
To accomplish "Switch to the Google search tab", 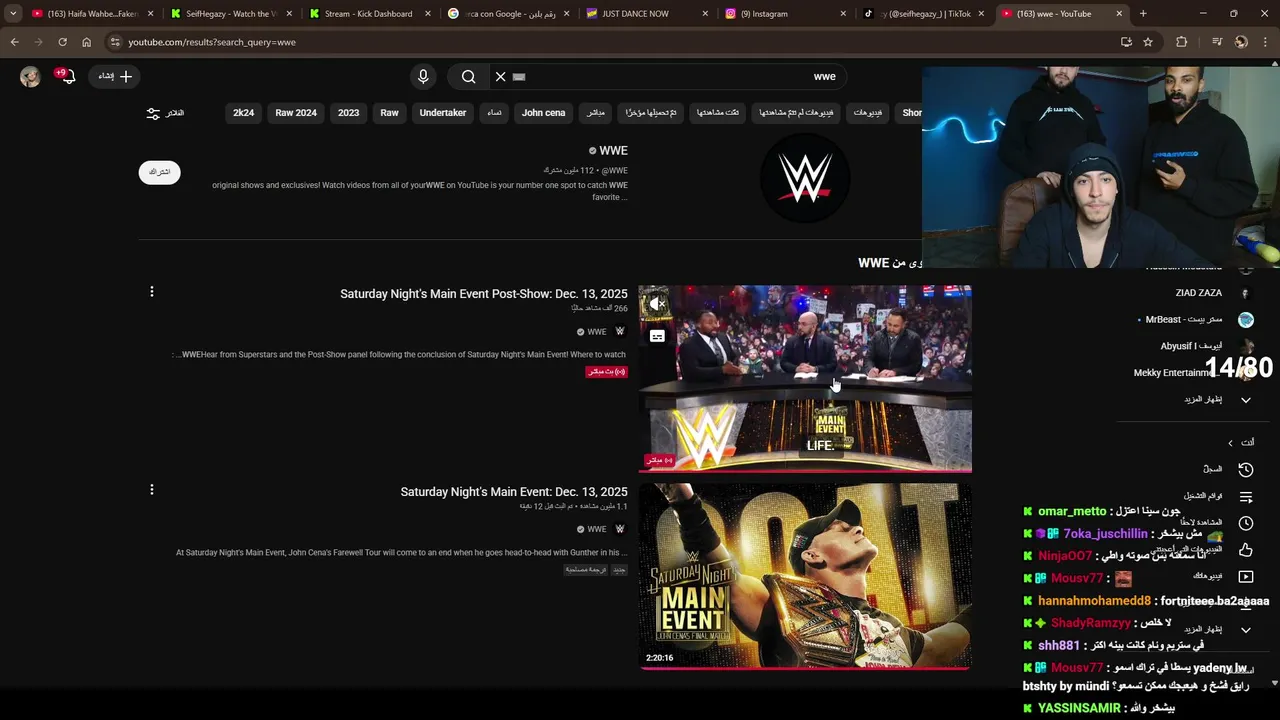I will point(507,14).
